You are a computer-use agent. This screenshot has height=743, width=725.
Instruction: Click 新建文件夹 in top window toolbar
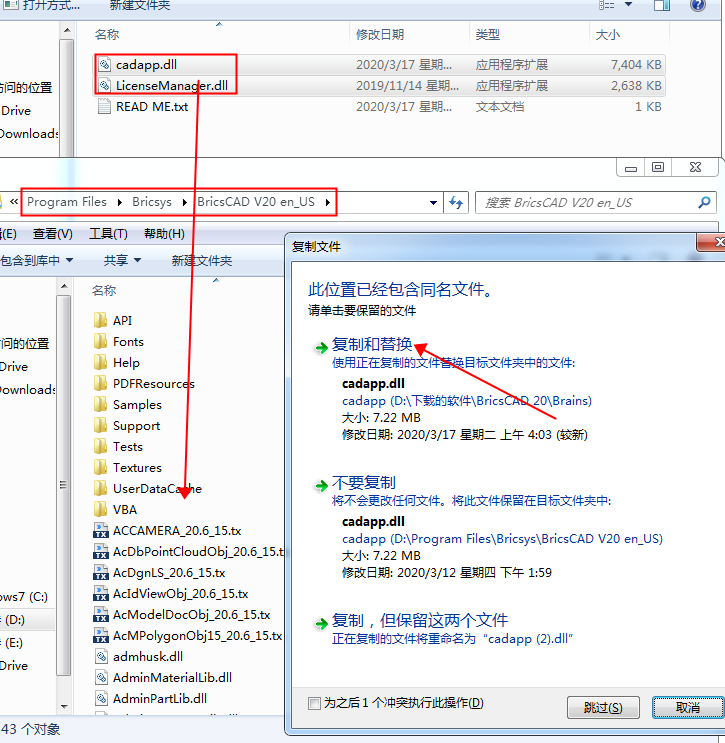(140, 5)
